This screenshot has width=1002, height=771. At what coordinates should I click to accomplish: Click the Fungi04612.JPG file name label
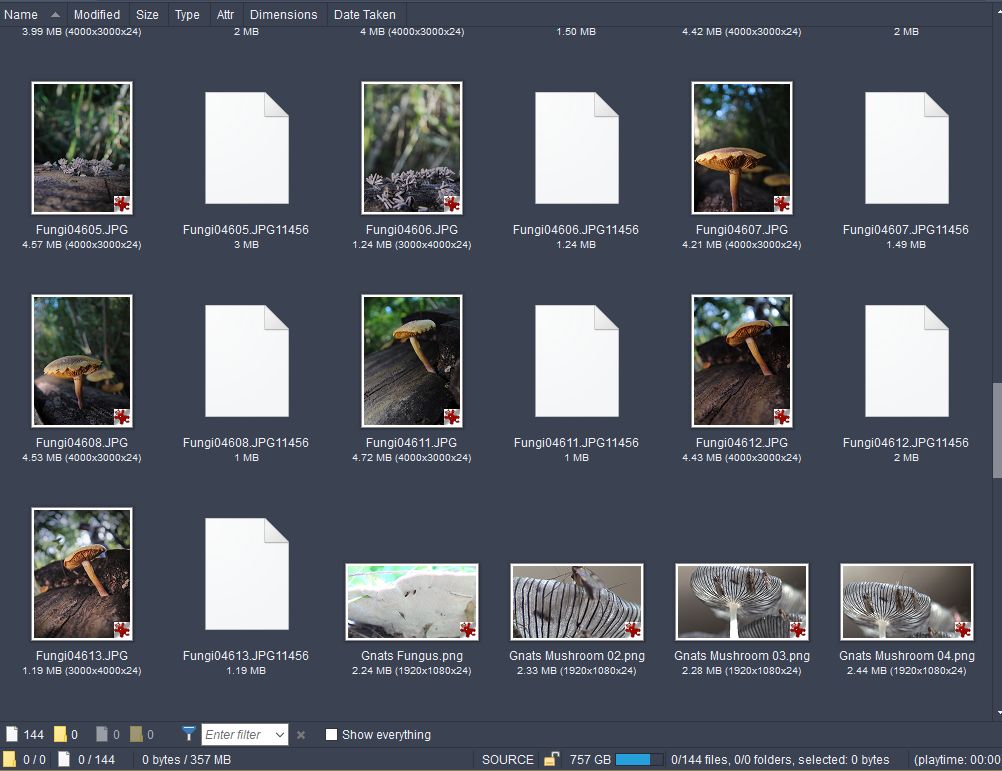(x=741, y=443)
